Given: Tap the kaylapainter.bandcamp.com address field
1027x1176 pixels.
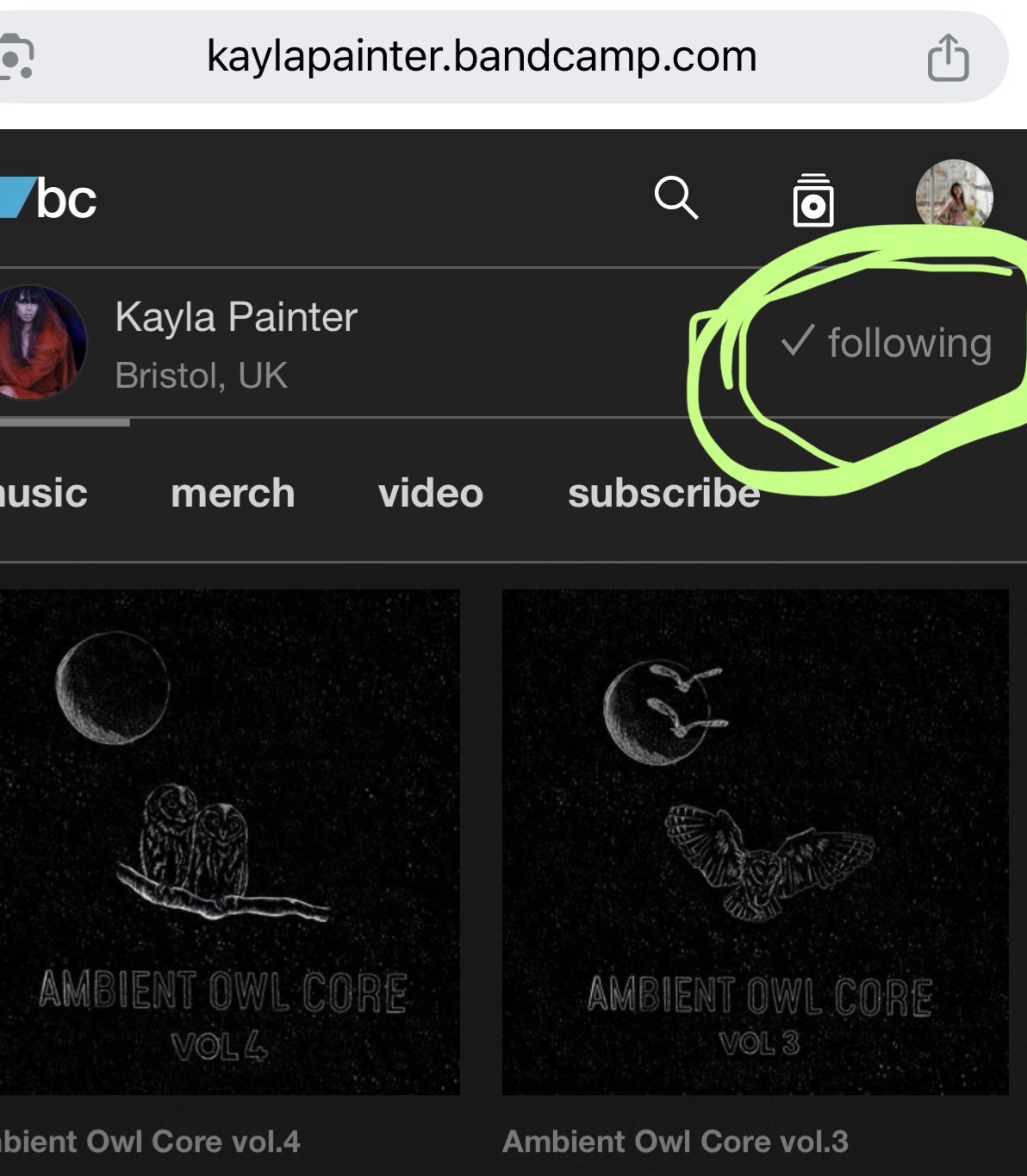Looking at the screenshot, I should [x=482, y=57].
